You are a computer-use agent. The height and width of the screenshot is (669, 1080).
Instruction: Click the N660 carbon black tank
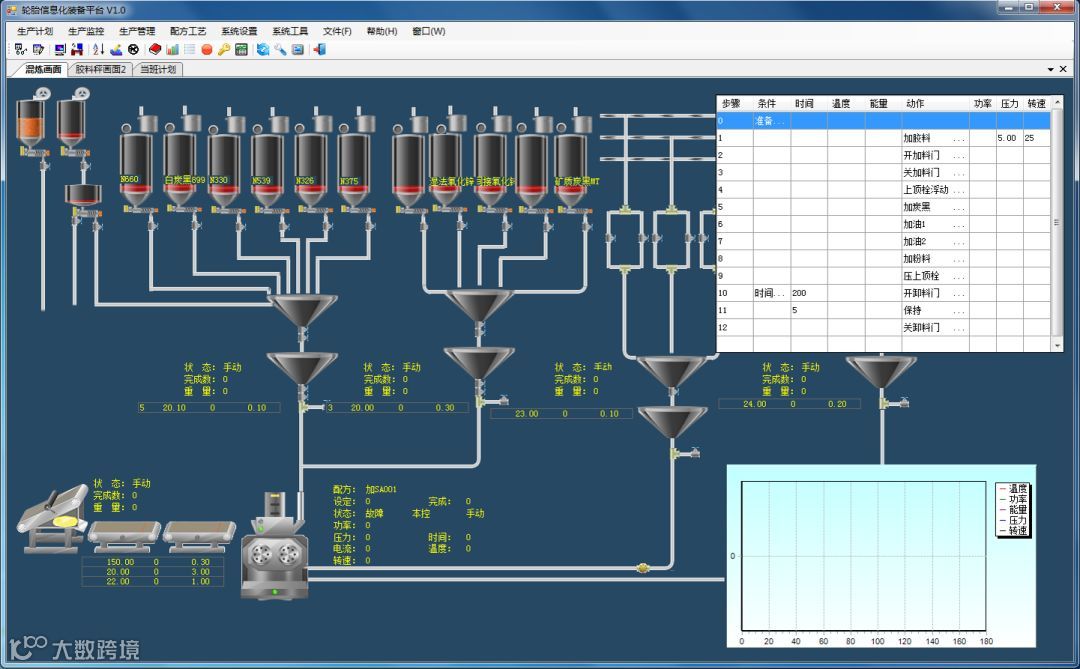(135, 160)
